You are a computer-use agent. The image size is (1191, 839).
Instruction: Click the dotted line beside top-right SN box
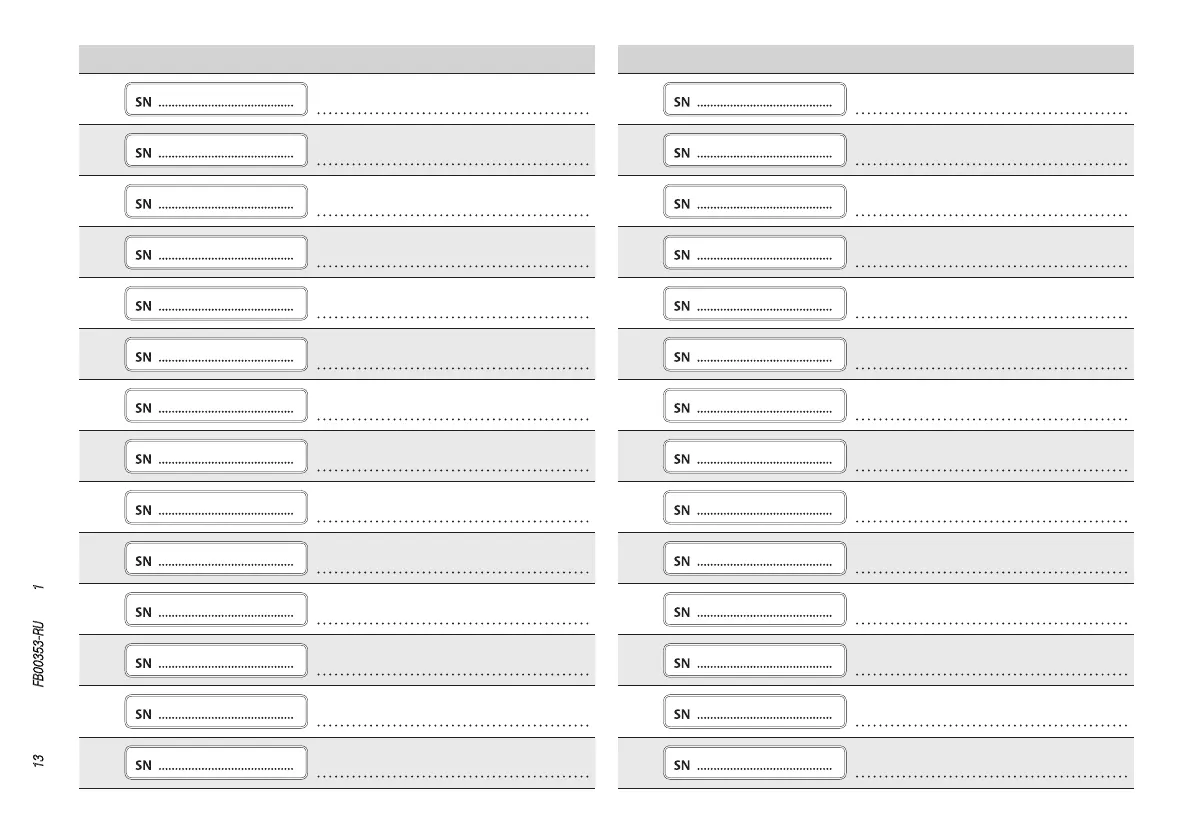pos(992,113)
